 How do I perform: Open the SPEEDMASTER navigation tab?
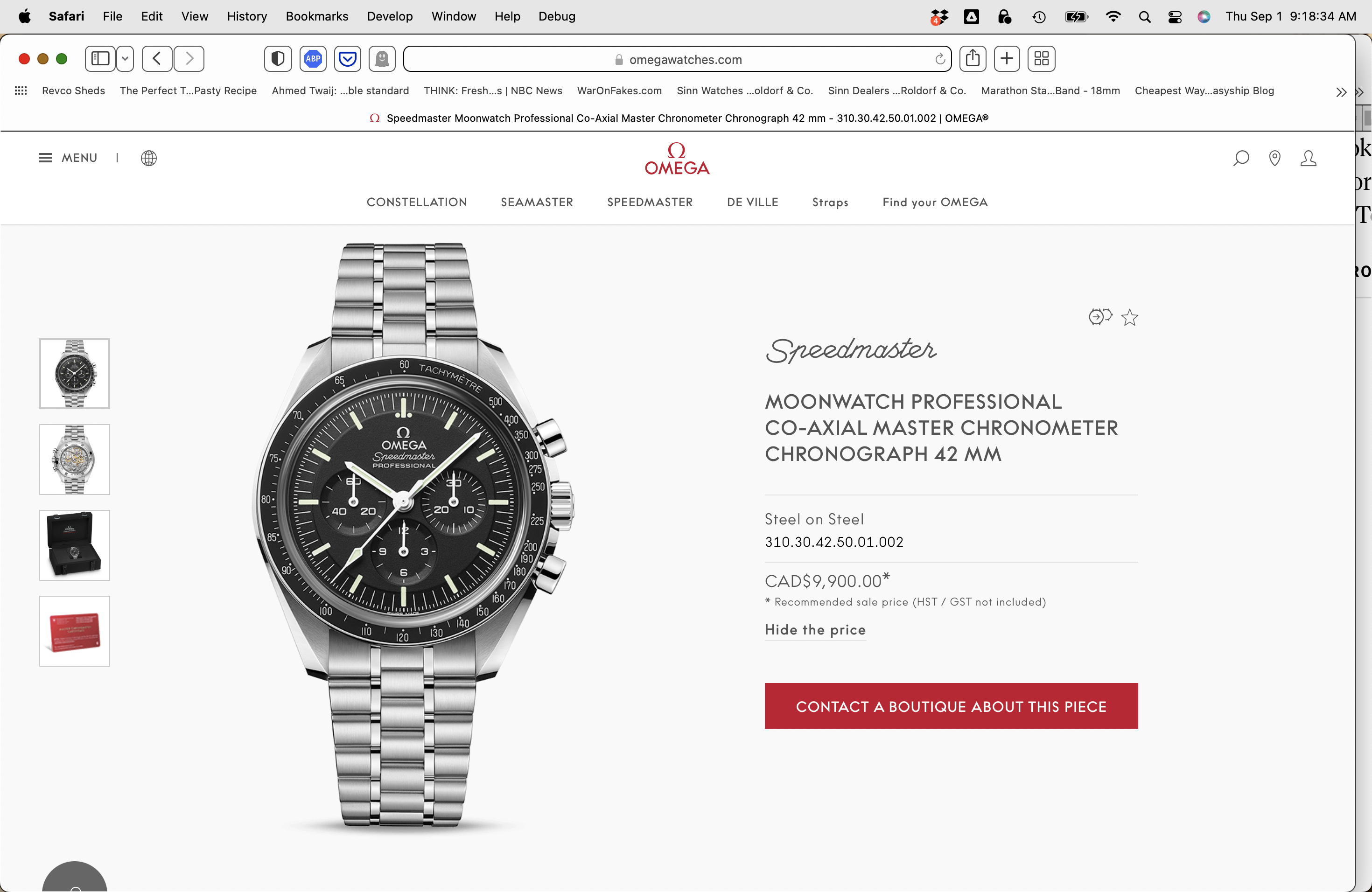(x=650, y=202)
